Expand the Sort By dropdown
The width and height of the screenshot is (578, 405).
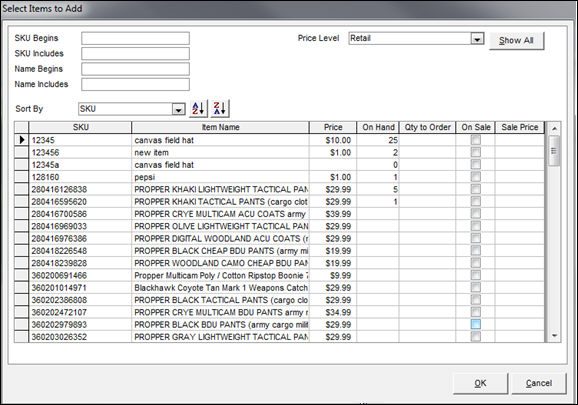[178, 109]
